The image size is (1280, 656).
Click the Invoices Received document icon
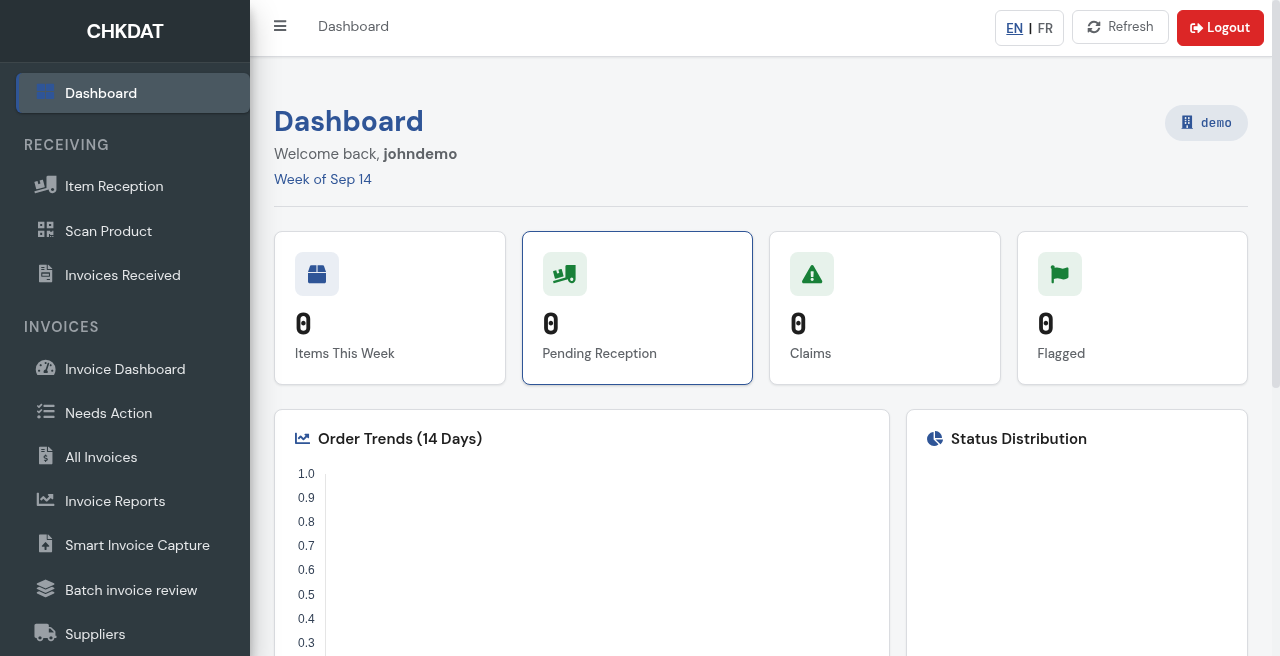pyautogui.click(x=45, y=274)
